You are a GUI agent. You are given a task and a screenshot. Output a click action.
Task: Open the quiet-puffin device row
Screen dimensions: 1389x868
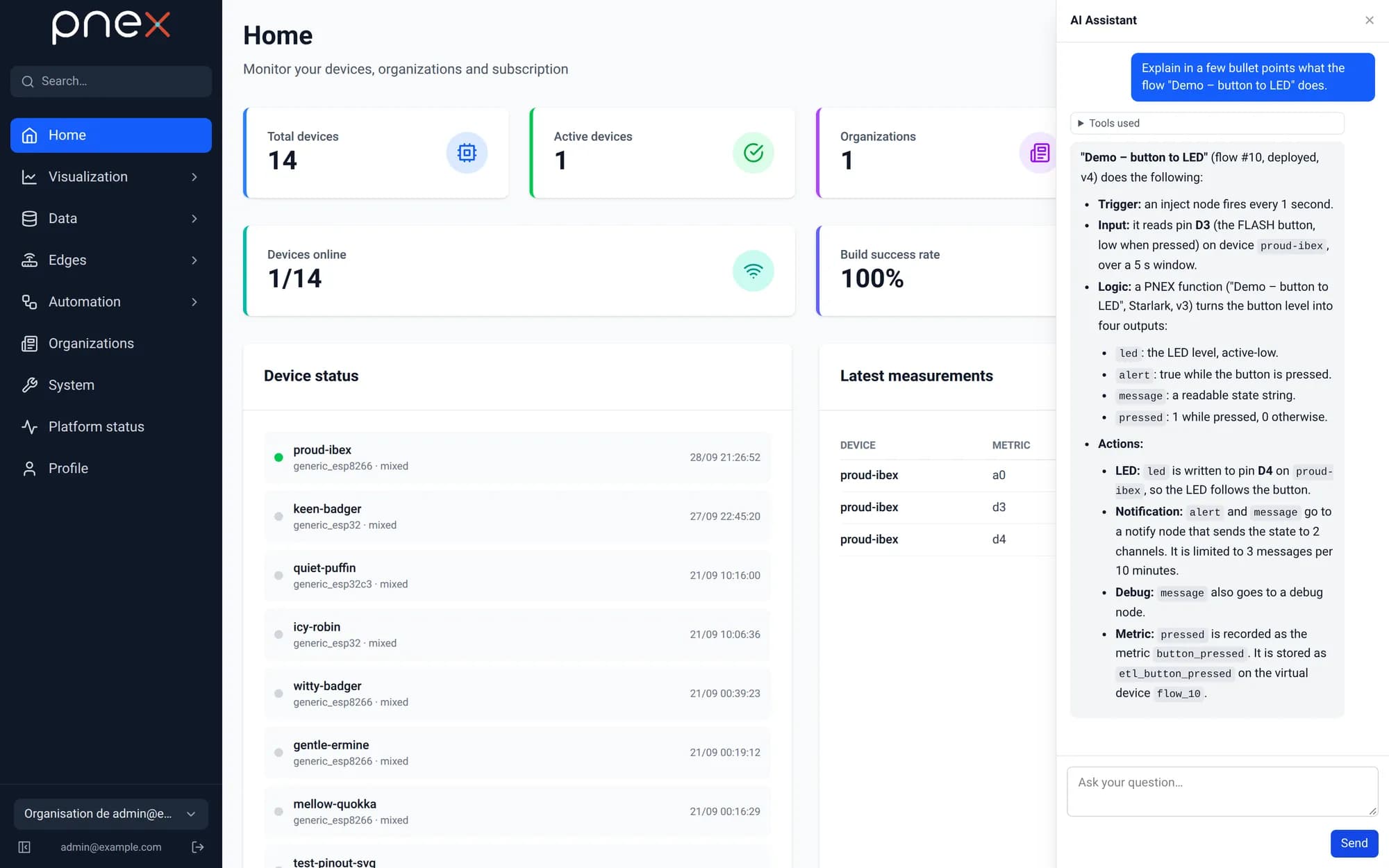pyautogui.click(x=517, y=576)
